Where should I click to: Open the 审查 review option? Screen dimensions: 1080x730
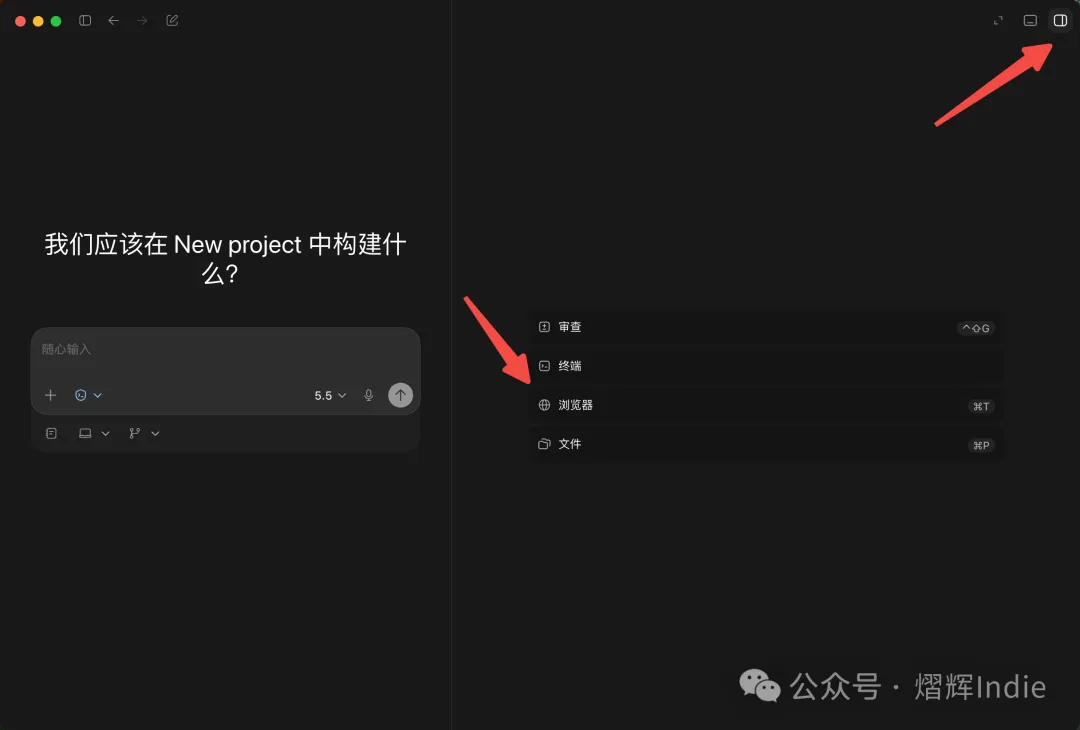coord(766,327)
